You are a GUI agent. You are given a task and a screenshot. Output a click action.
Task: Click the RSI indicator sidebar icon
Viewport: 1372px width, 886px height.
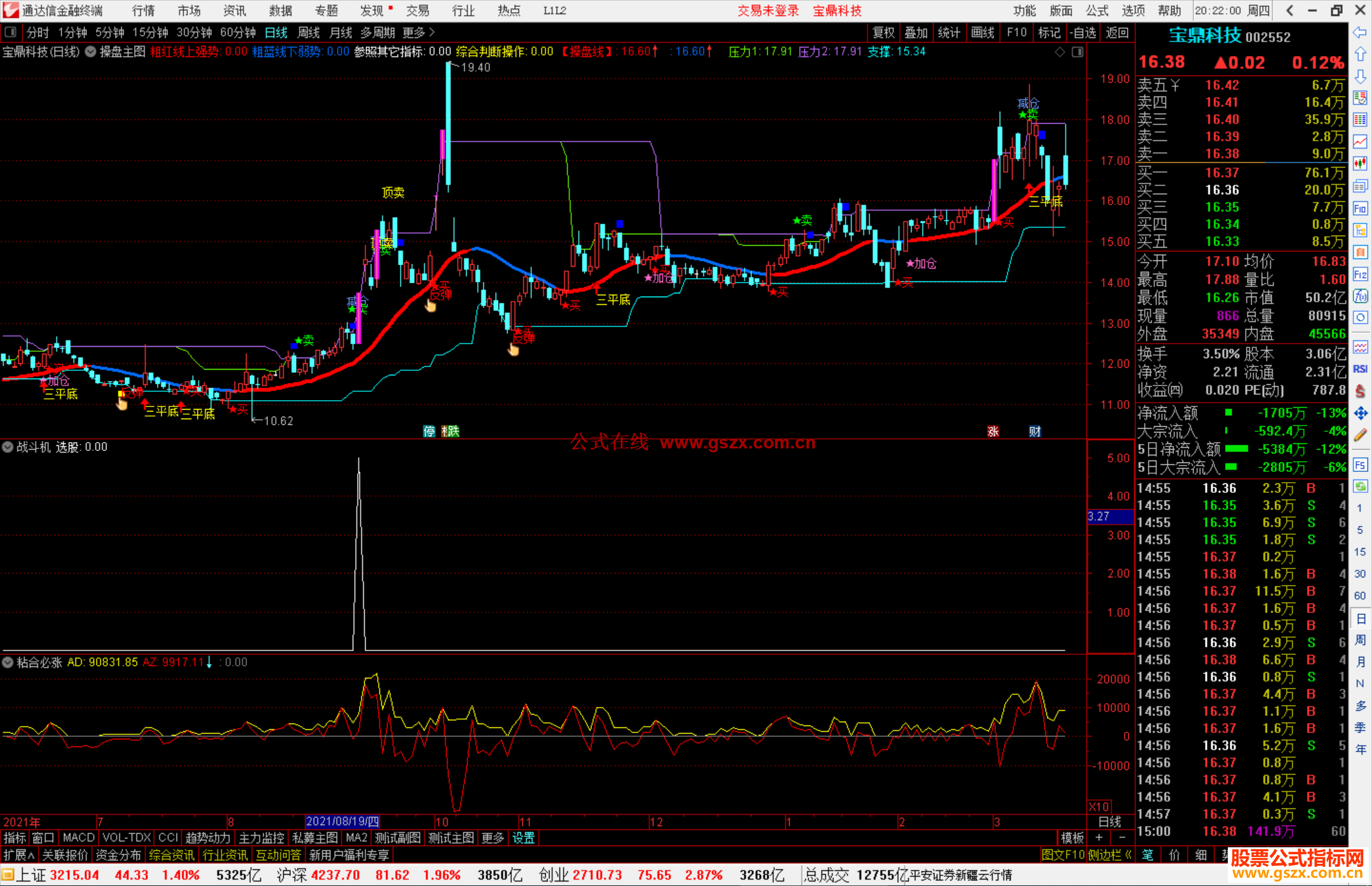click(1360, 369)
